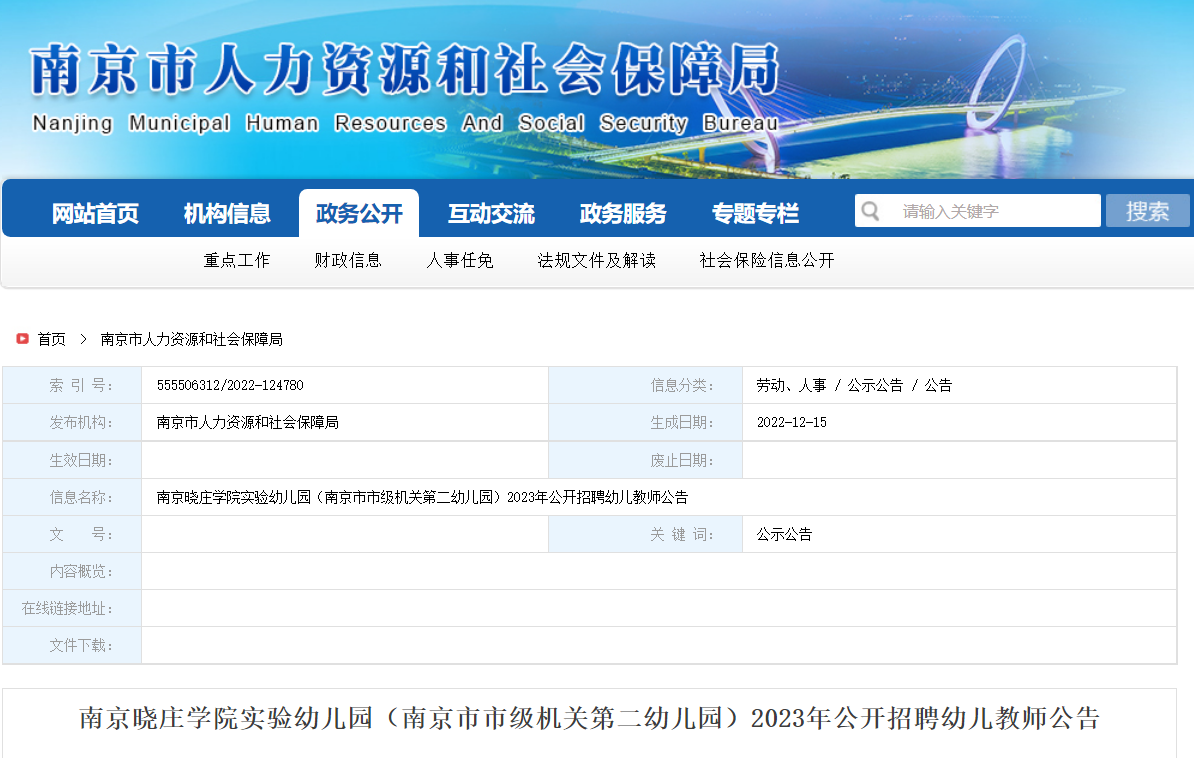Open the 机构信息 navigation tab

(227, 213)
